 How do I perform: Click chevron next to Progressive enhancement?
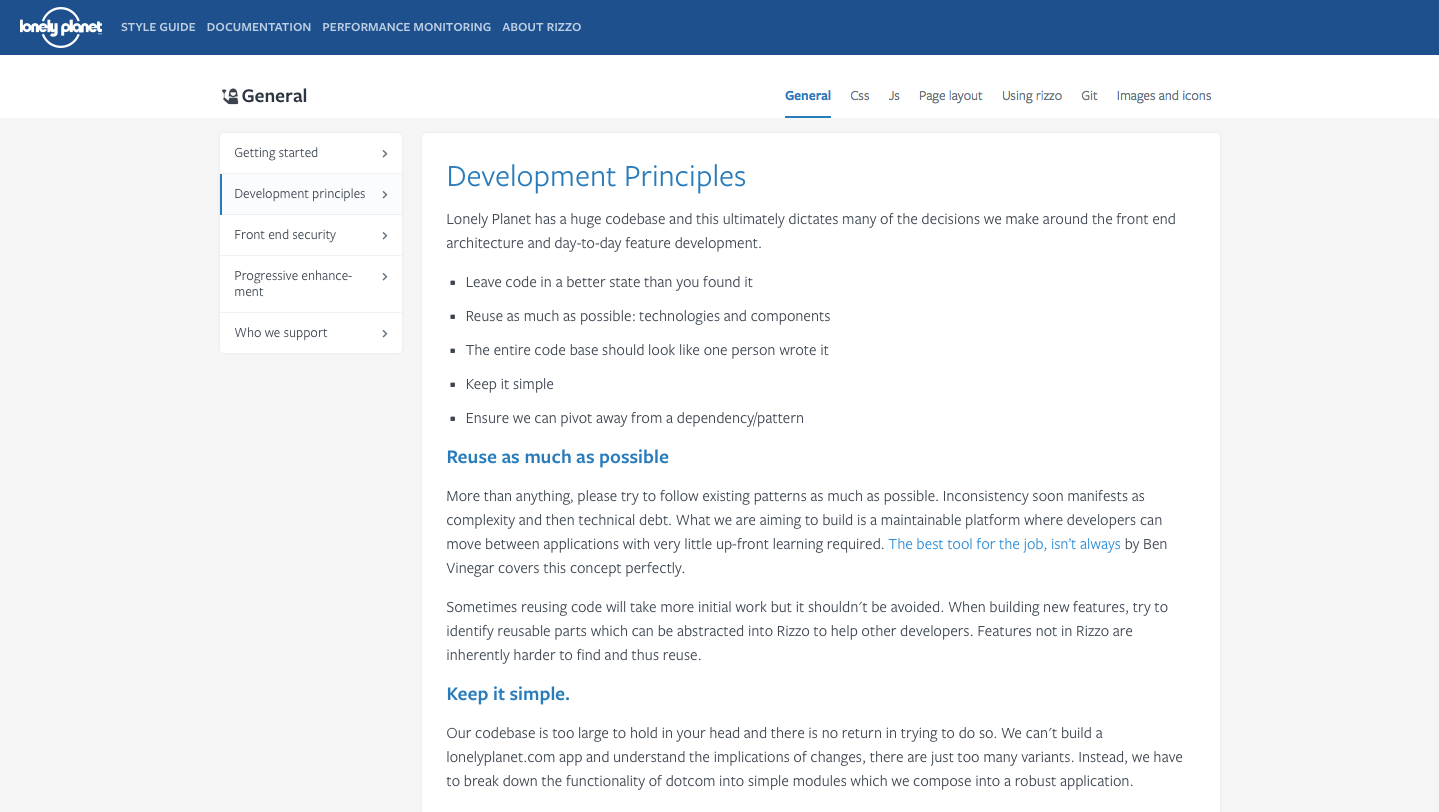coord(385,277)
